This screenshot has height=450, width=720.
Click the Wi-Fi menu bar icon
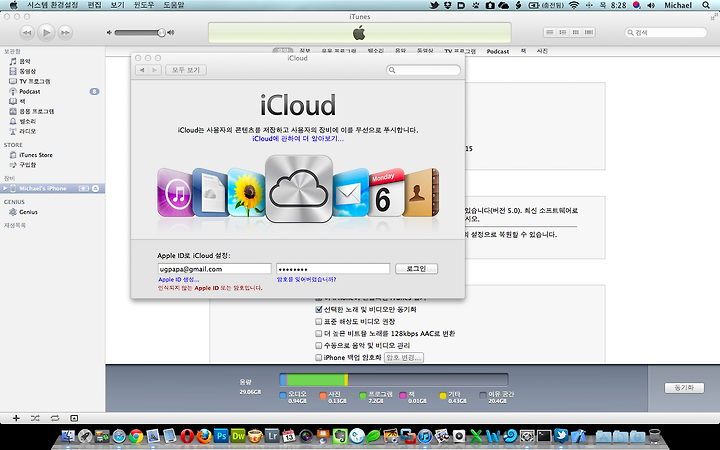click(574, 5)
